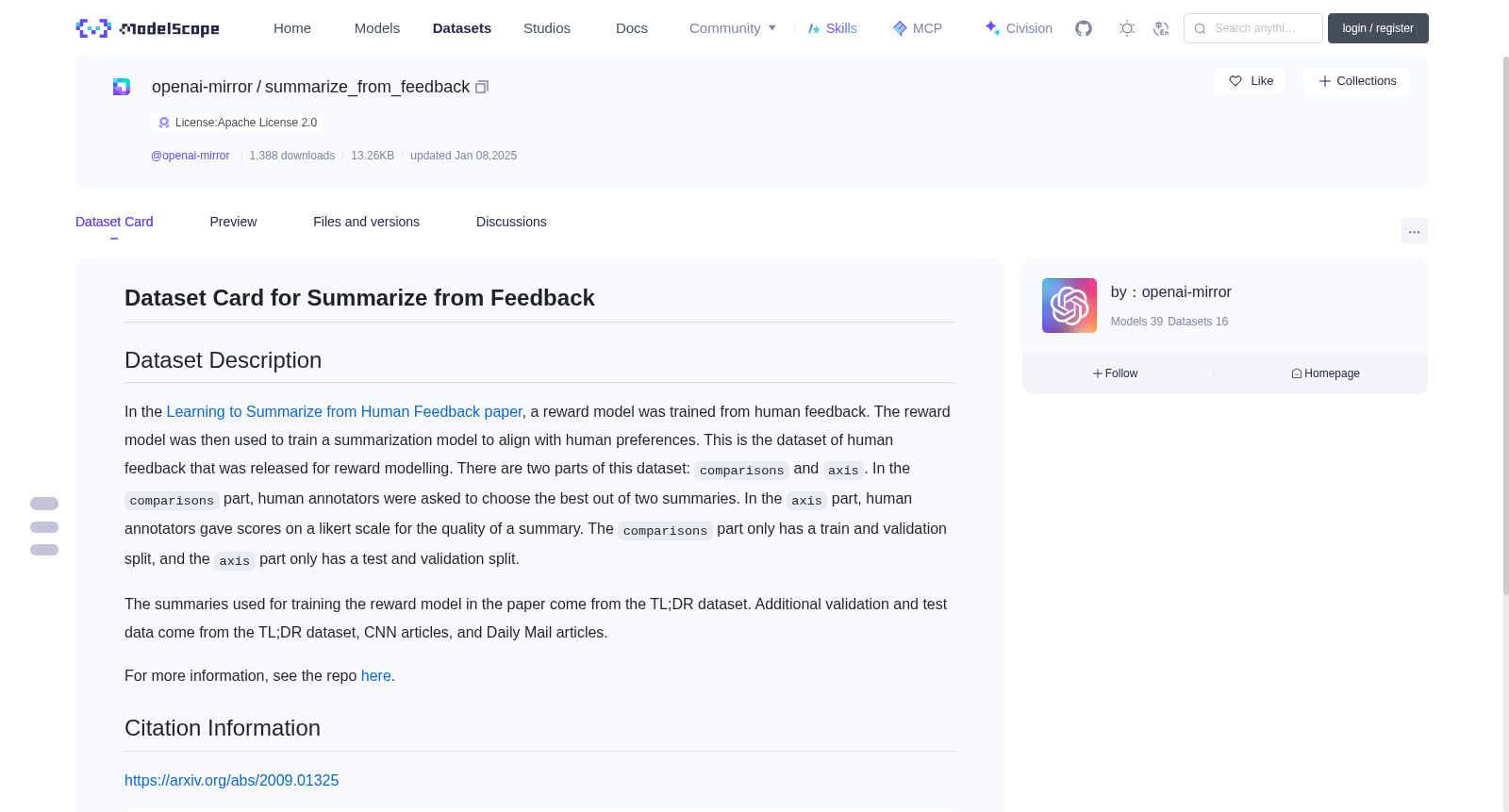Open the Skills icon link
The image size is (1509, 812).
(833, 28)
